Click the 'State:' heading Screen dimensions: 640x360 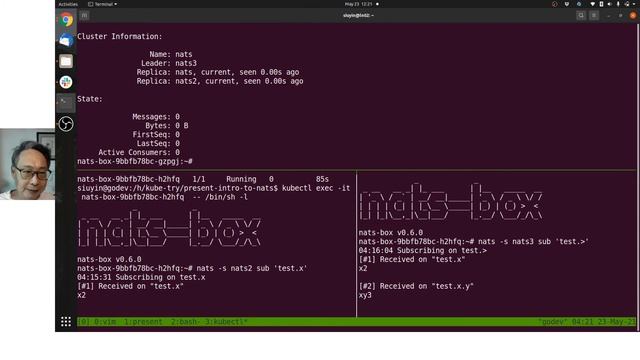click(x=90, y=99)
